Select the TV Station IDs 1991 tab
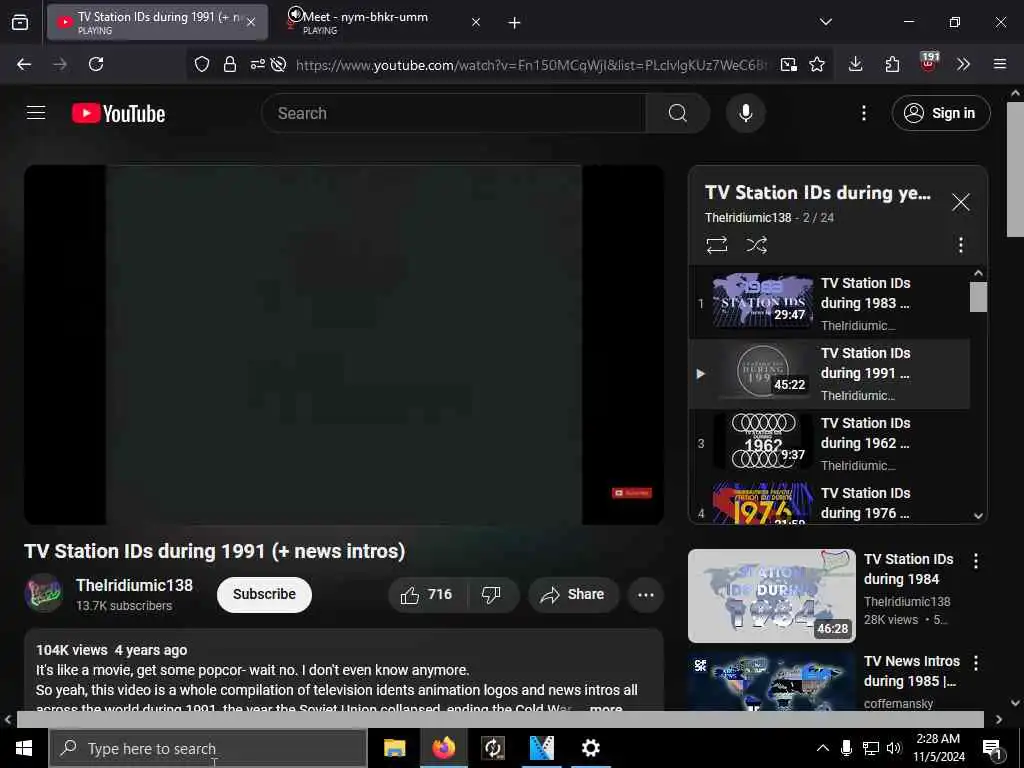 [157, 22]
